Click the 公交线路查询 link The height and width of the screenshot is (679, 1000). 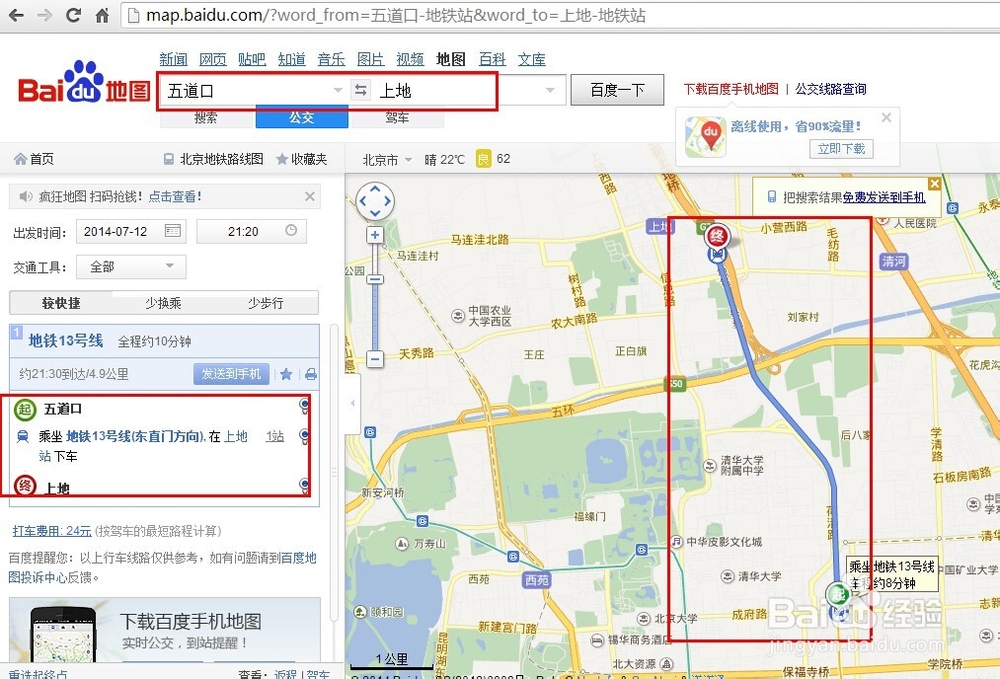(830, 89)
